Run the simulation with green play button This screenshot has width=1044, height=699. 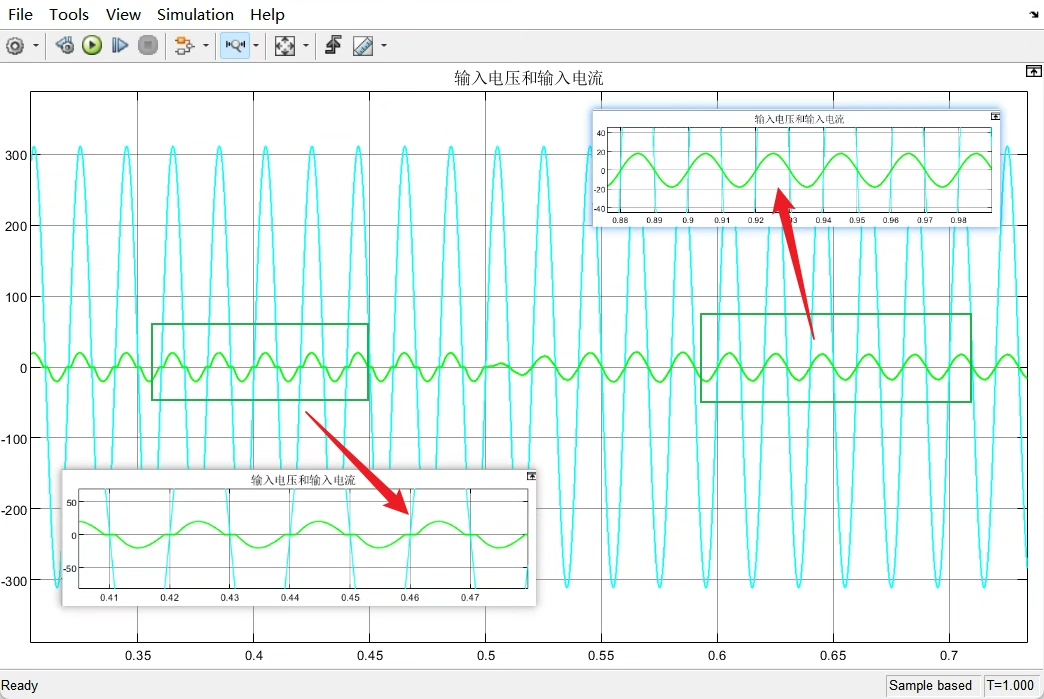click(92, 45)
